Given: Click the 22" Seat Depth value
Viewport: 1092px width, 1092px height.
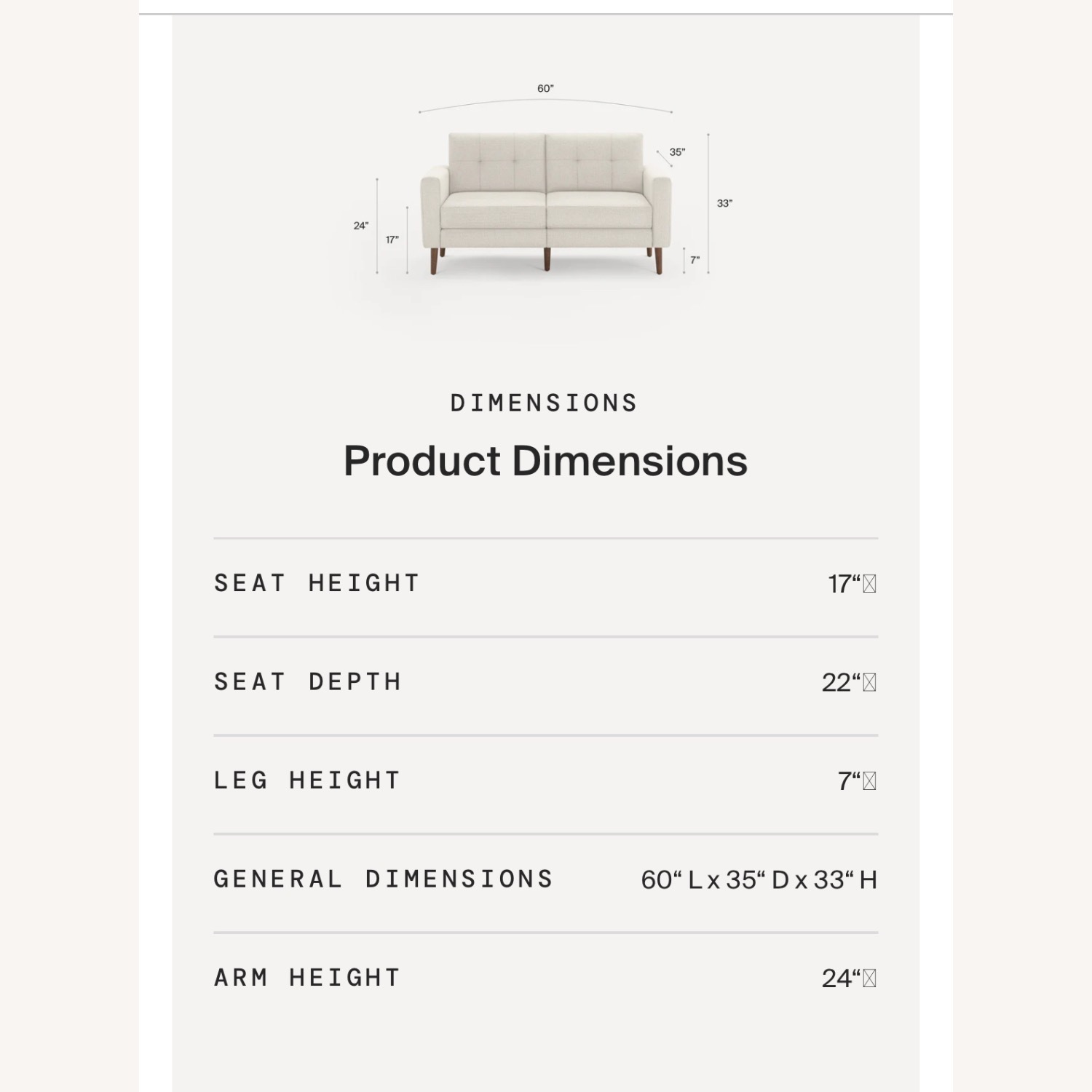Looking at the screenshot, I should 848,683.
